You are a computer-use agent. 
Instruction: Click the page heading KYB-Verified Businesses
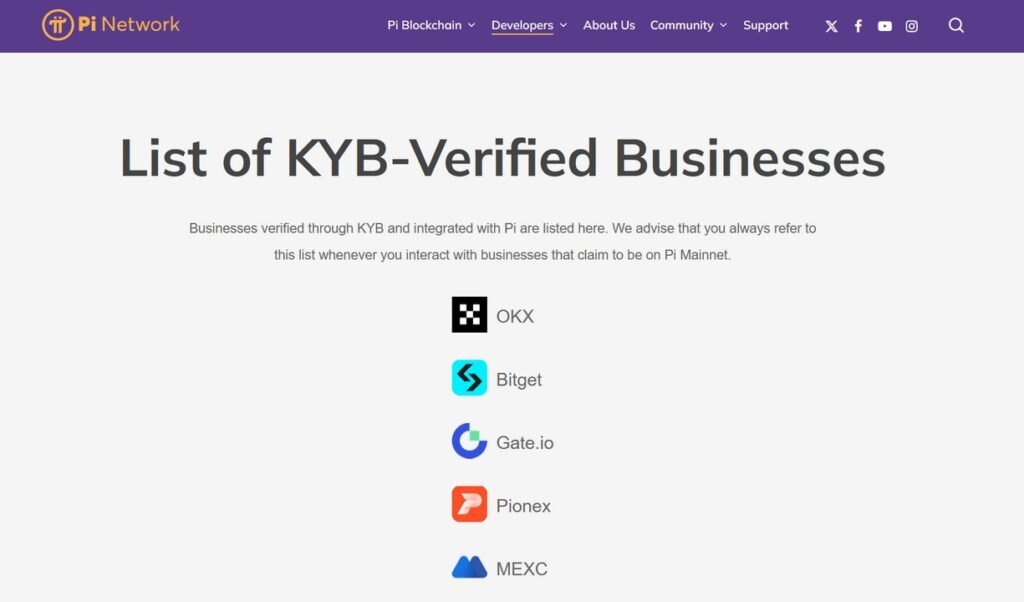click(x=586, y=158)
